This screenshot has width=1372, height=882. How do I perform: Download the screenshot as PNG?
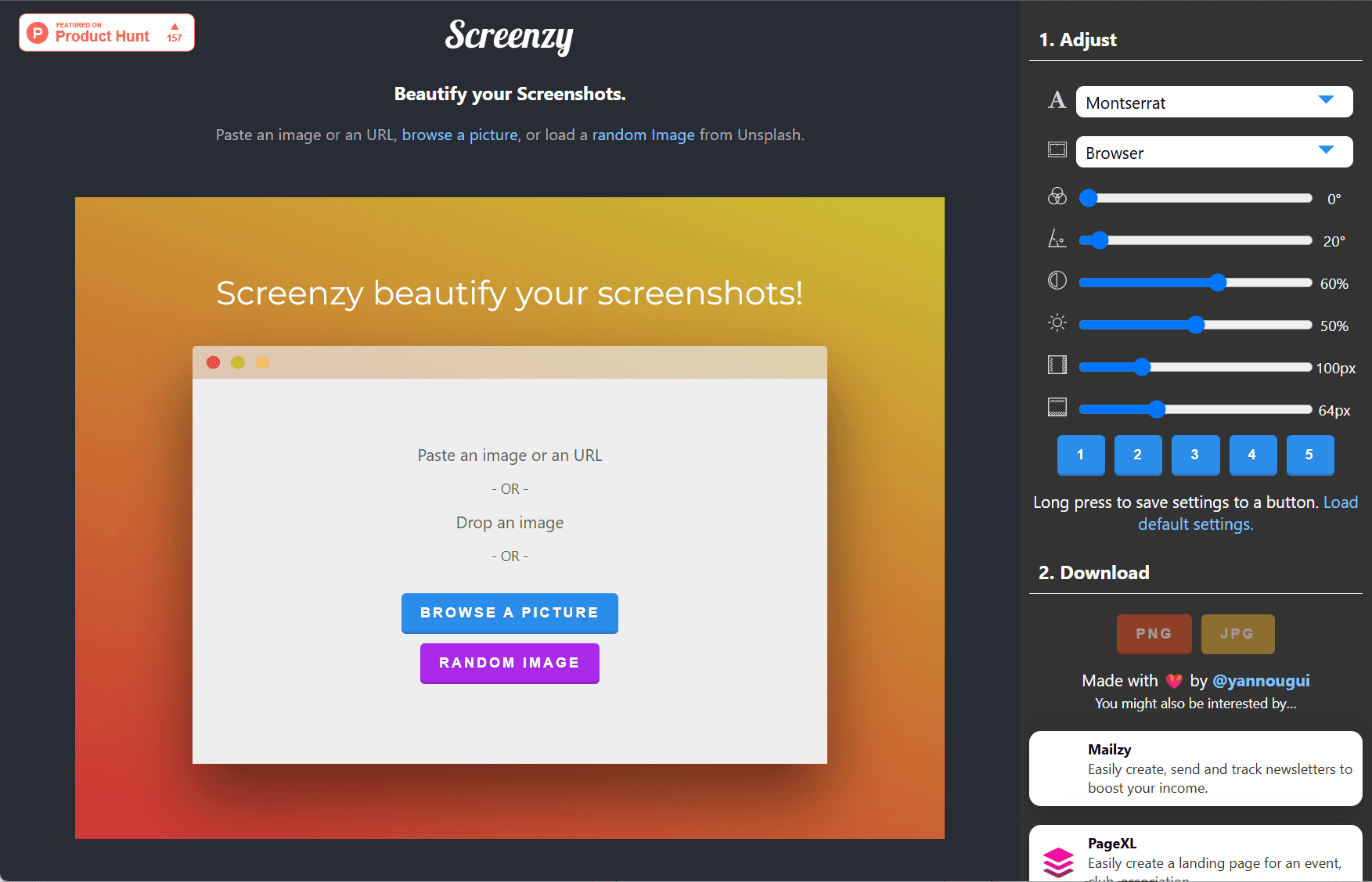[x=1154, y=634]
